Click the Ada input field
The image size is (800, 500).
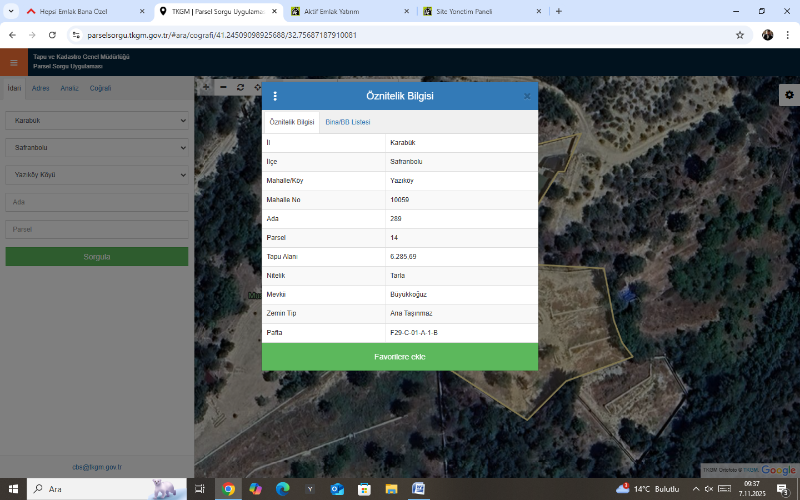[x=96, y=202]
